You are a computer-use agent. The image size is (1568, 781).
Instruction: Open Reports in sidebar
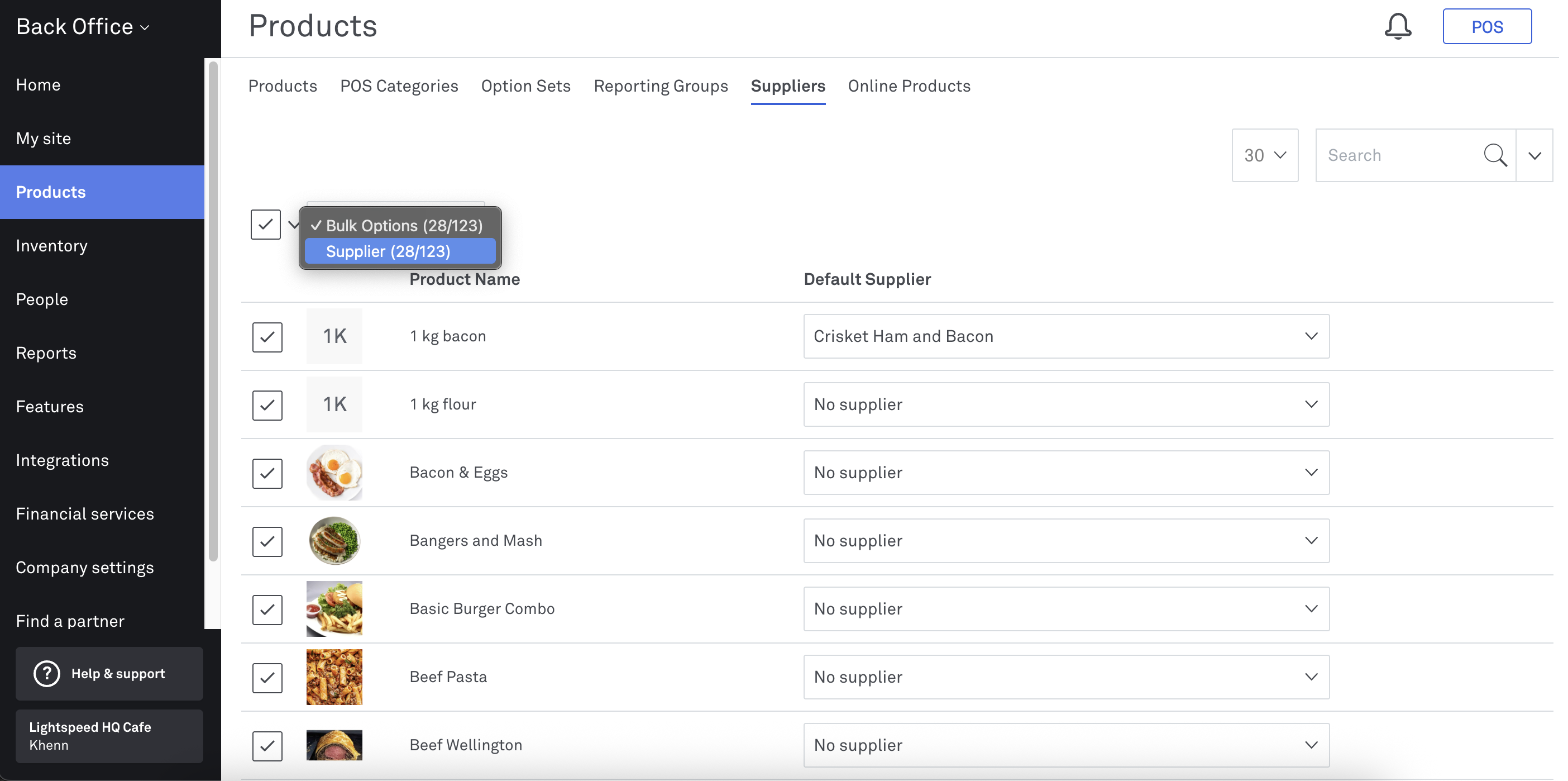tap(102, 353)
